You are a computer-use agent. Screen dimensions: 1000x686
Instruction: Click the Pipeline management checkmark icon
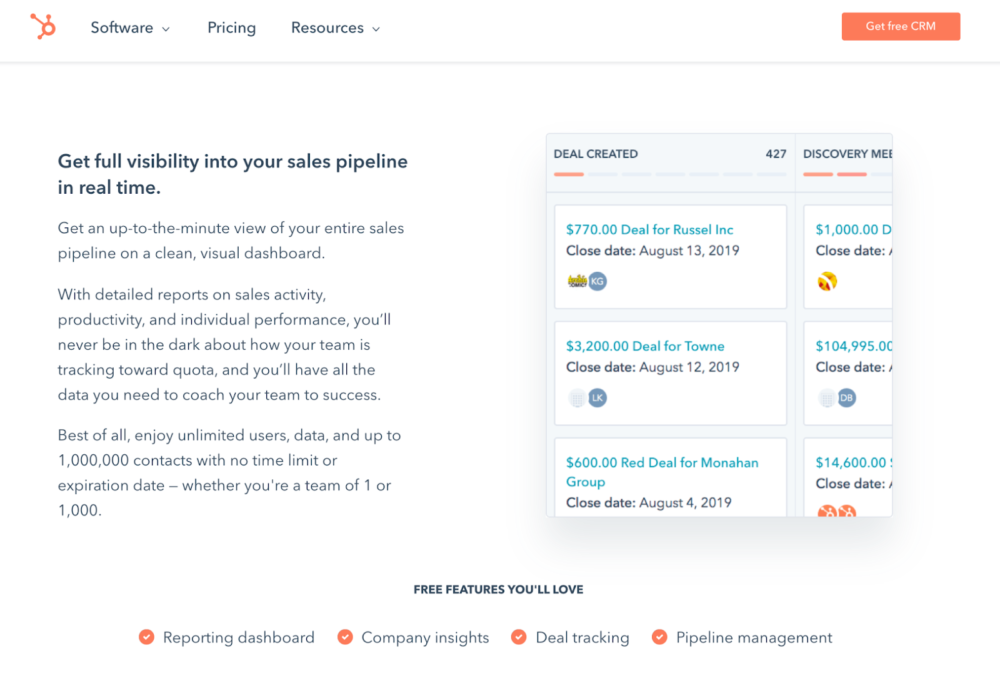(660, 637)
